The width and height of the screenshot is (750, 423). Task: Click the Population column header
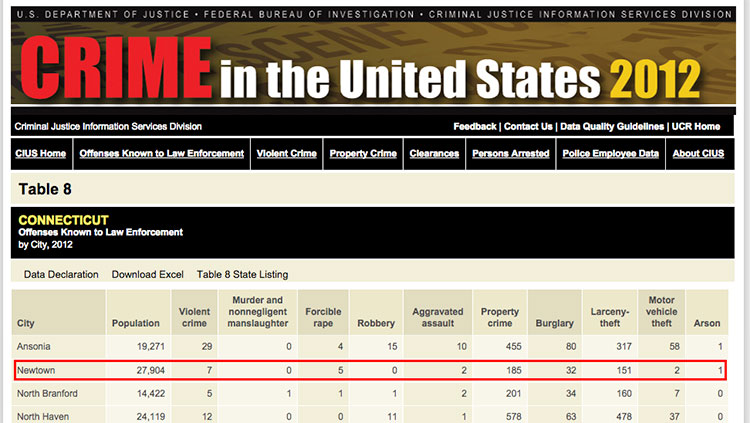136,323
